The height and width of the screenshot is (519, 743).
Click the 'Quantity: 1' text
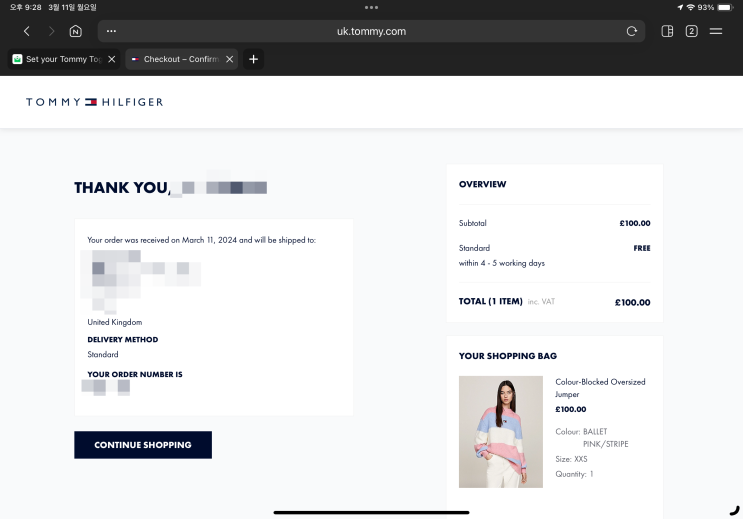574,474
